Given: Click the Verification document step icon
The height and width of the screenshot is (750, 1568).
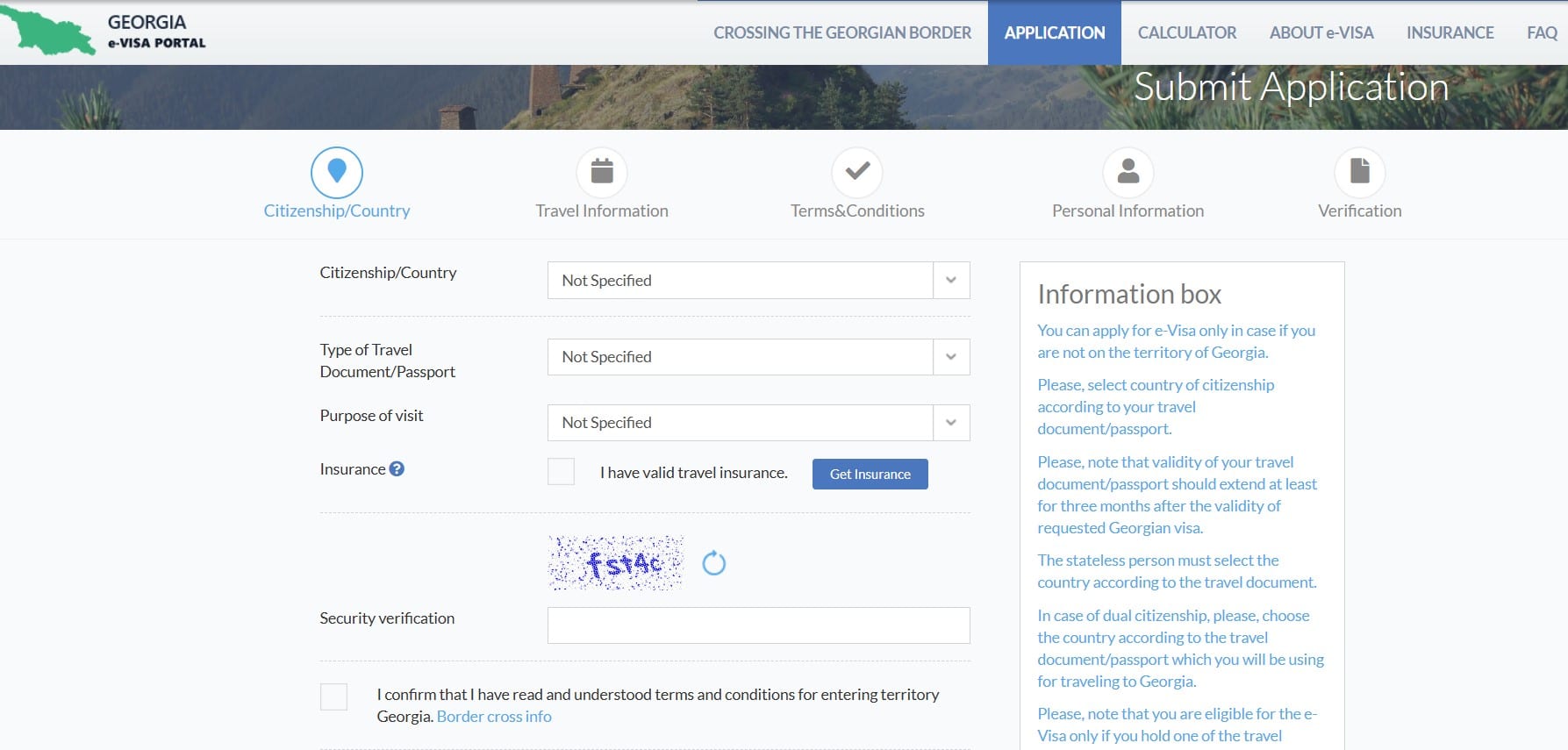Looking at the screenshot, I should pyautogui.click(x=1360, y=173).
